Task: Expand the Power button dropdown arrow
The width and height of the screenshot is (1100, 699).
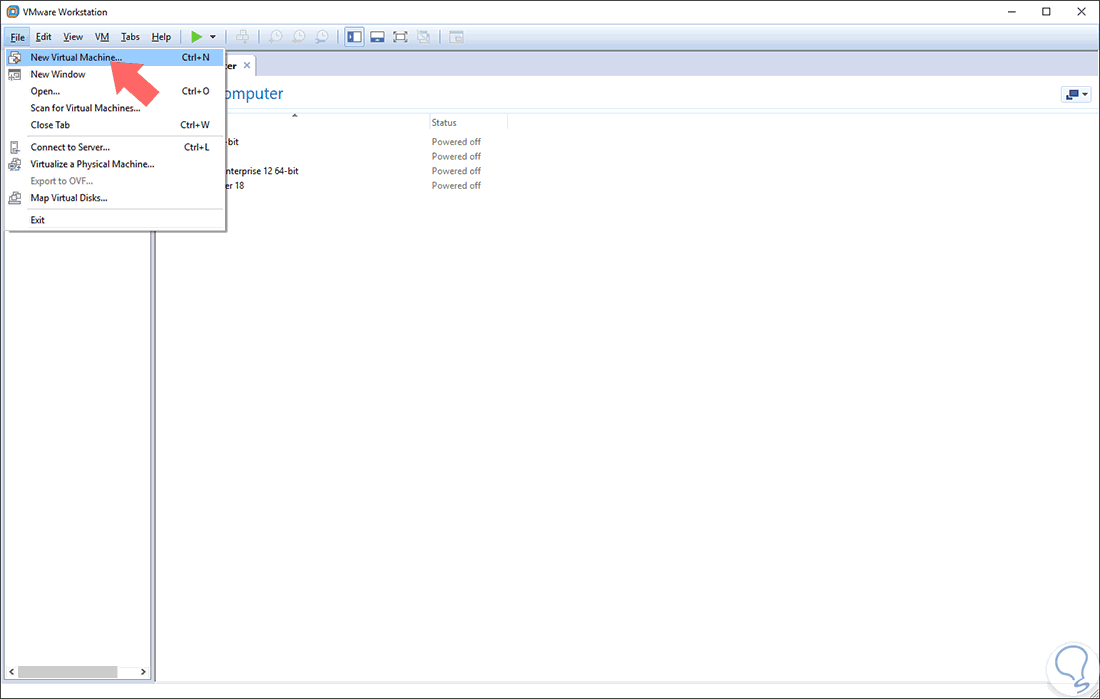Action: pyautogui.click(x=210, y=36)
